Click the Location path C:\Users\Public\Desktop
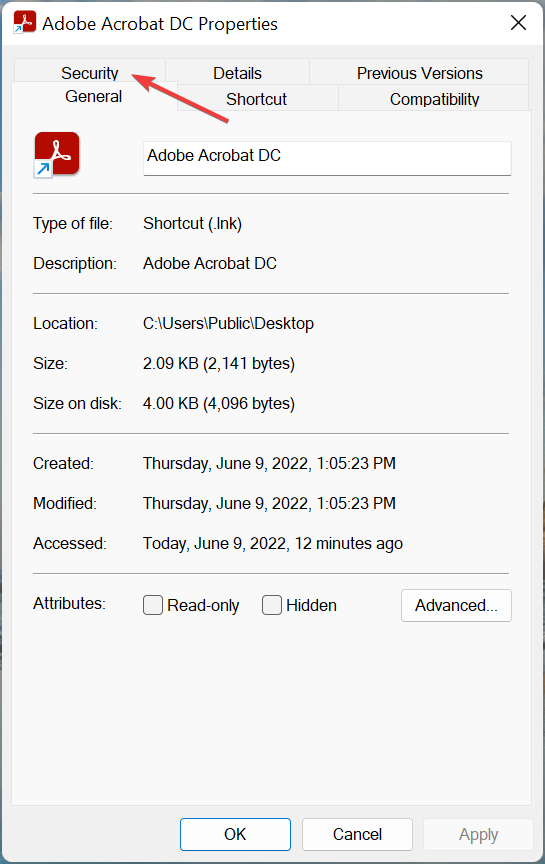 click(228, 323)
